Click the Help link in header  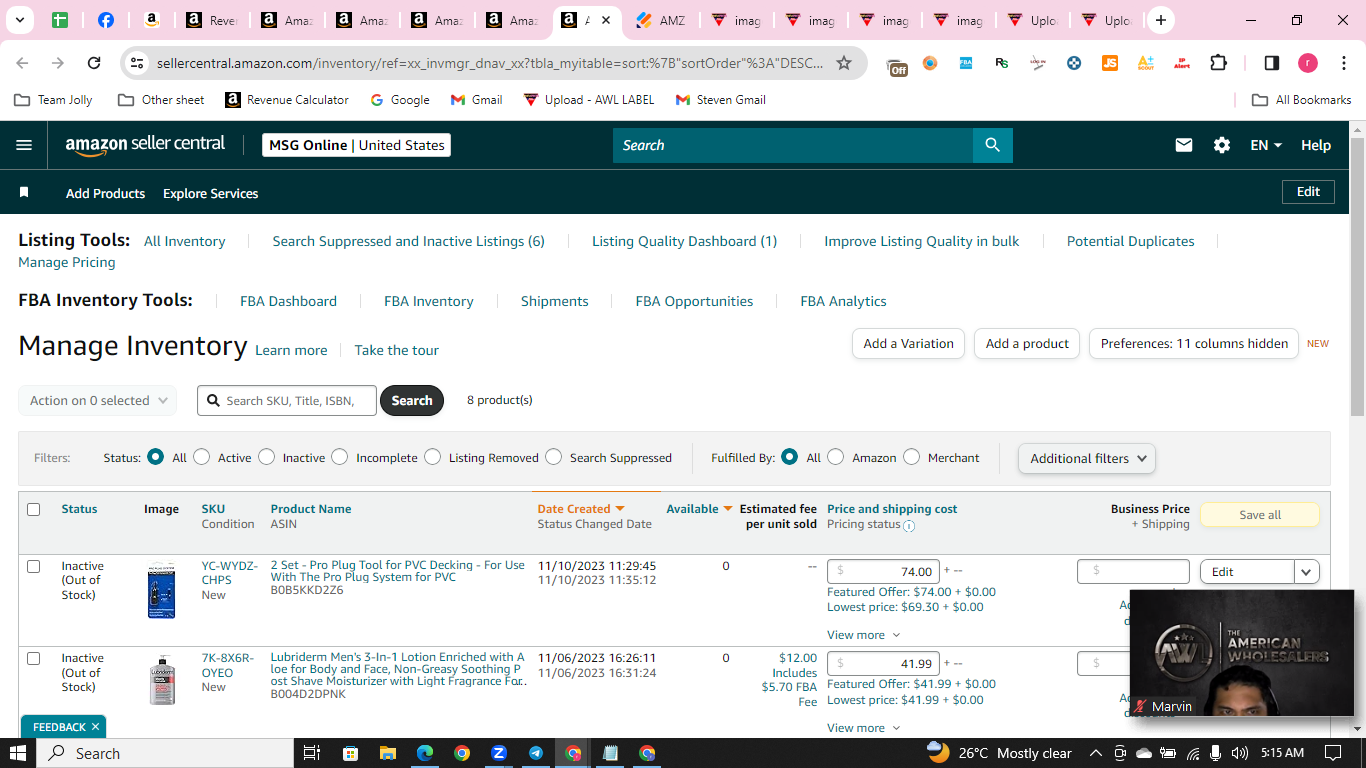(x=1316, y=145)
